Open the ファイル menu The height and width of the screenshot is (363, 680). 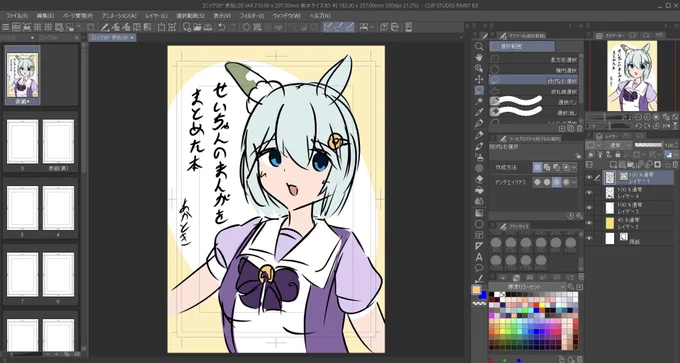click(16, 16)
